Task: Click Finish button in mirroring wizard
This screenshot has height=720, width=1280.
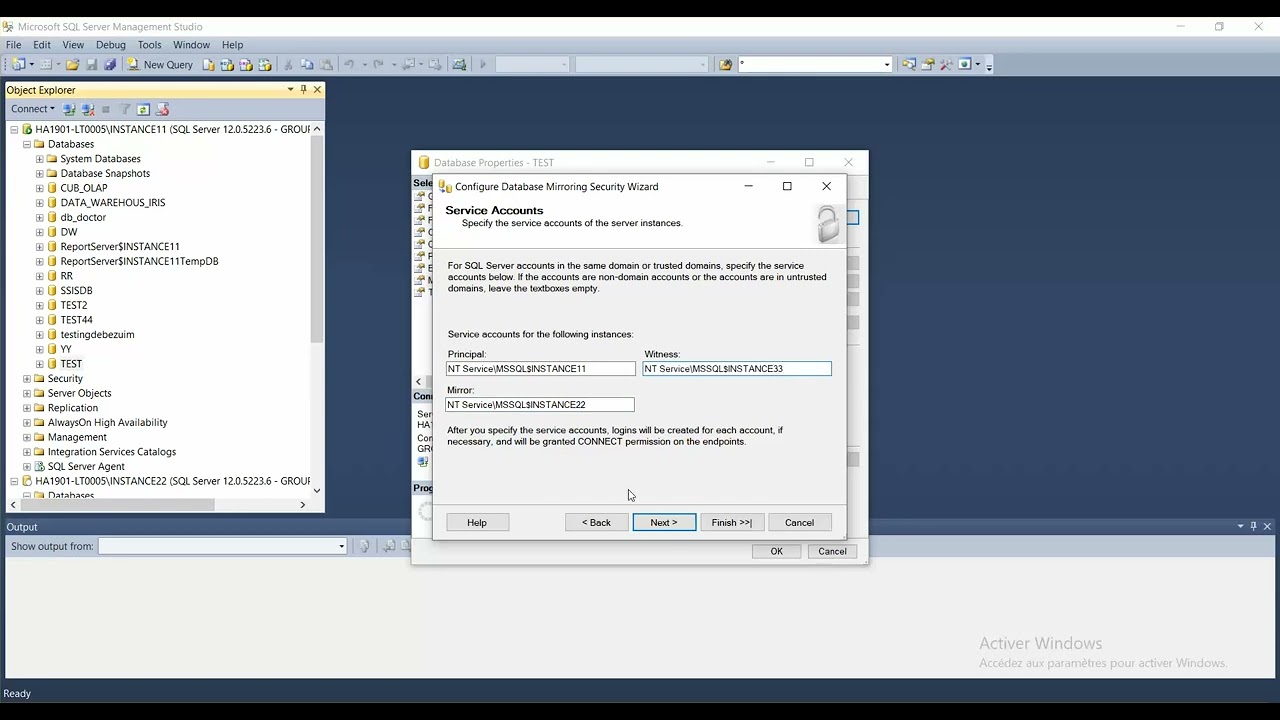Action: pos(732,523)
